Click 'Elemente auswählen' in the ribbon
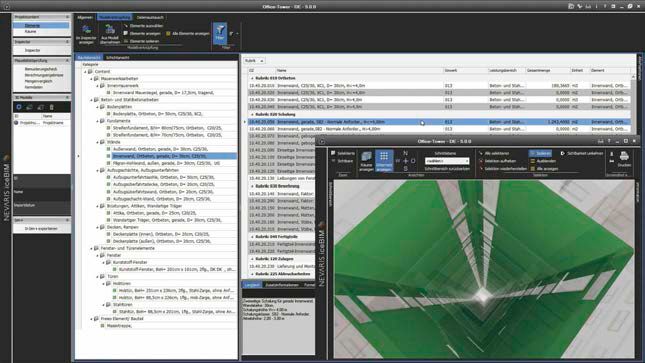The image size is (645, 363). [x=144, y=26]
